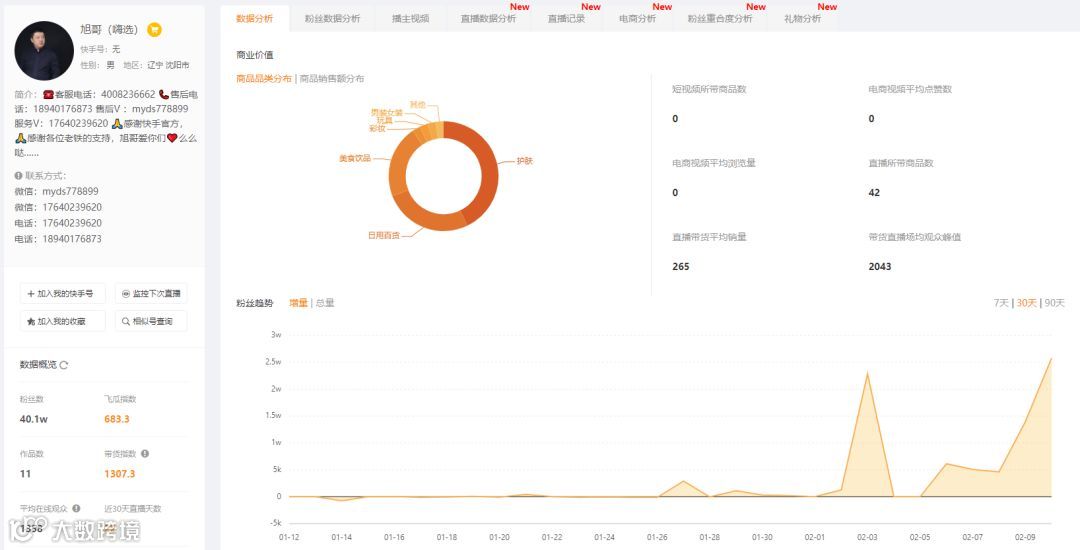Screen dimensions: 1080x550
Task: Click the 其他 label on the donut chart
Action: [417, 105]
